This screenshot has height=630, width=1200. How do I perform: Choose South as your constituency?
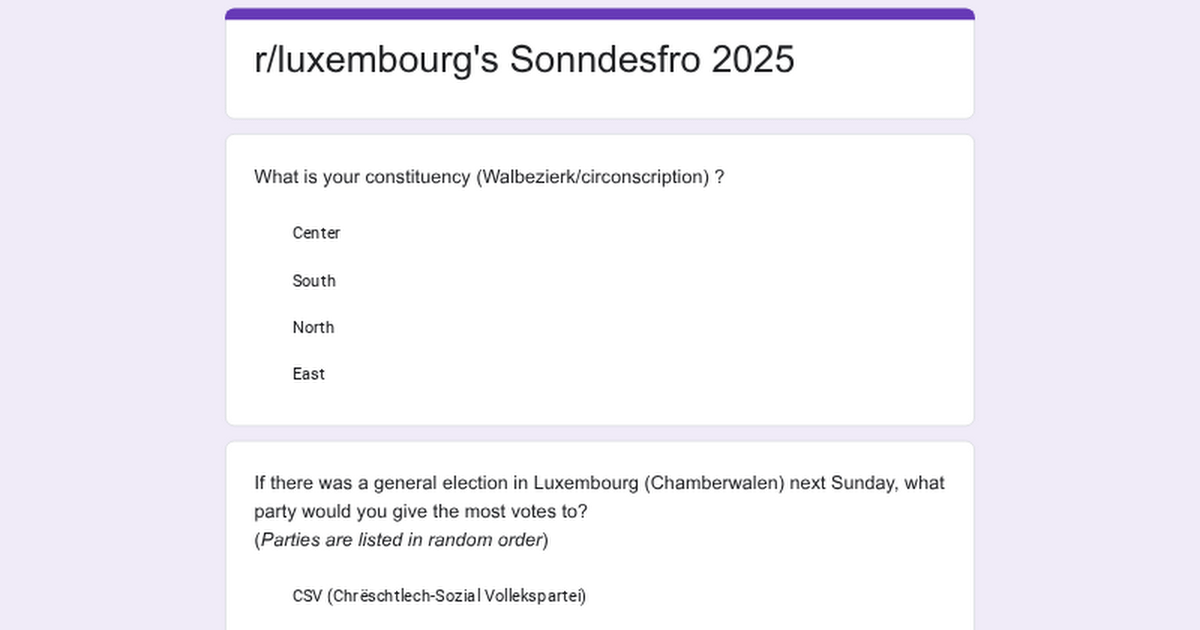[x=314, y=281]
